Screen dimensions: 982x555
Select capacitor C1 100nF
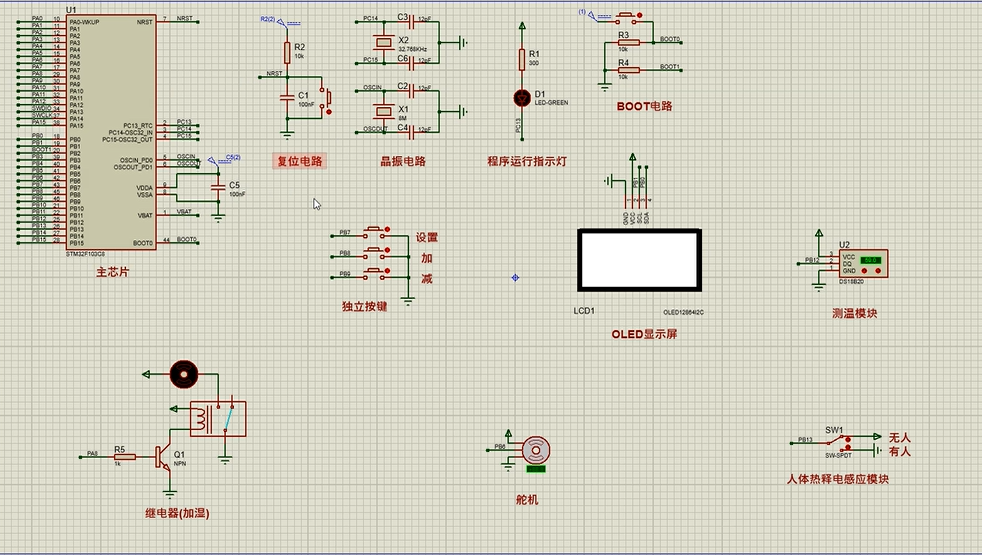287,98
